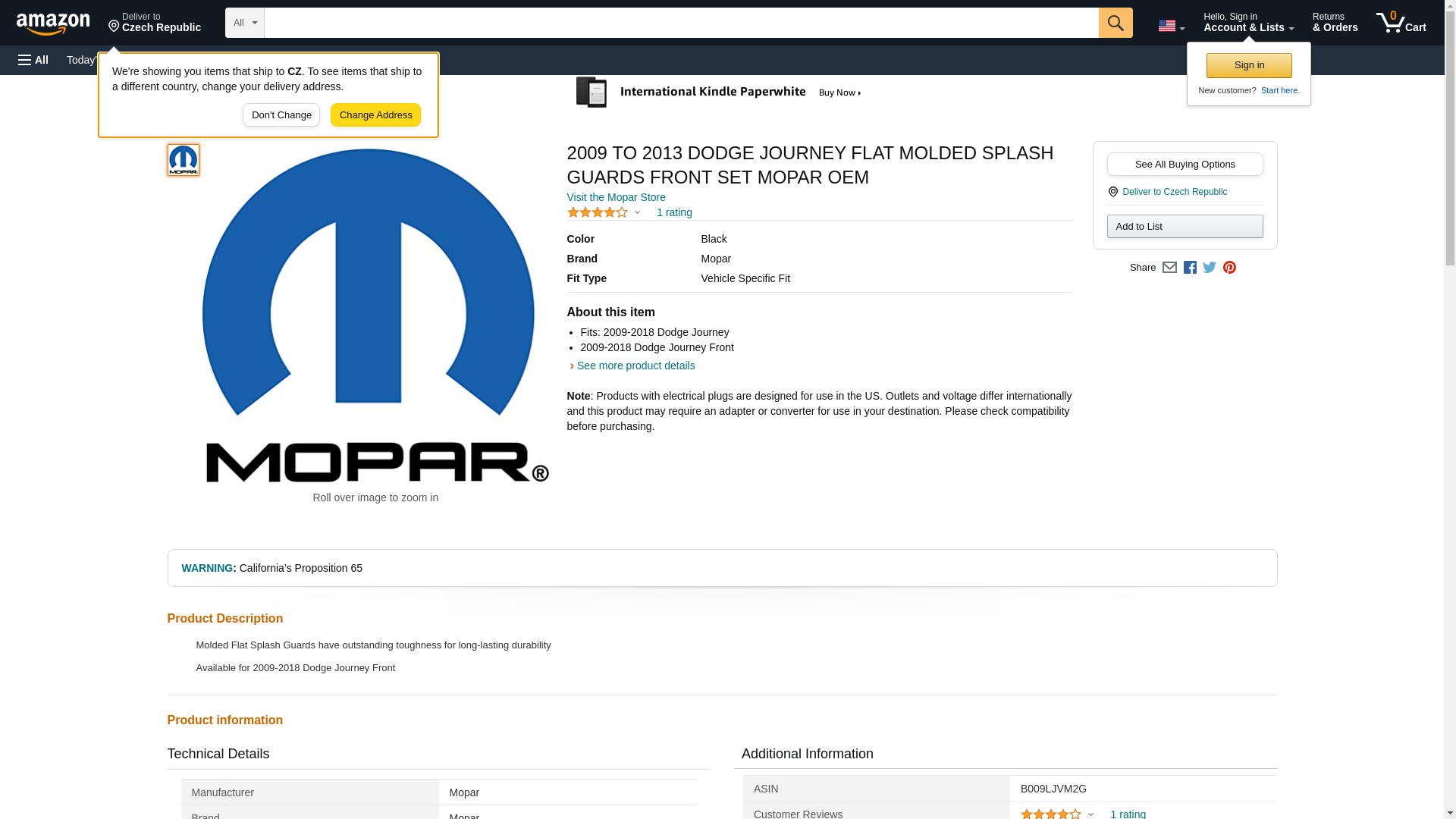Share the product on Facebook
Viewport: 1456px width, 819px height.
1190,268
